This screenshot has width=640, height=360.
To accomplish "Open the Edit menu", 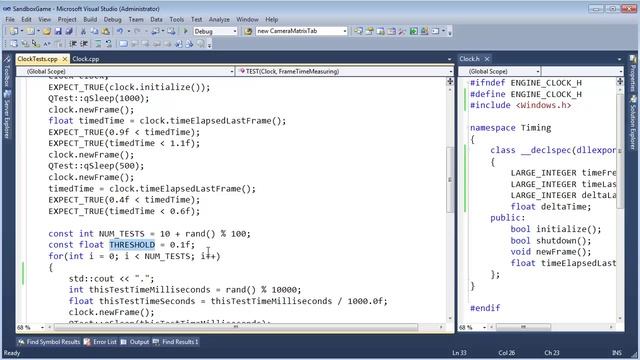I will pos(26,19).
